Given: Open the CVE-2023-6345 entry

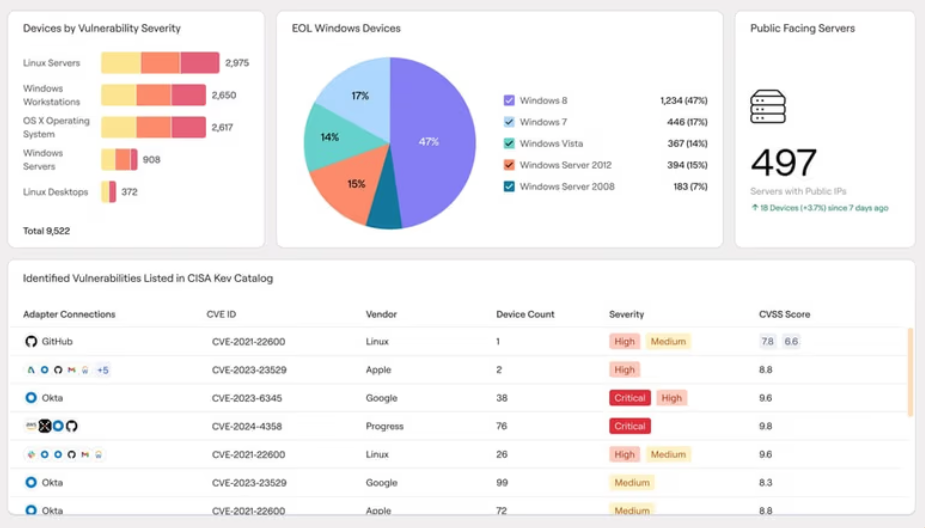Looking at the screenshot, I should [x=246, y=398].
